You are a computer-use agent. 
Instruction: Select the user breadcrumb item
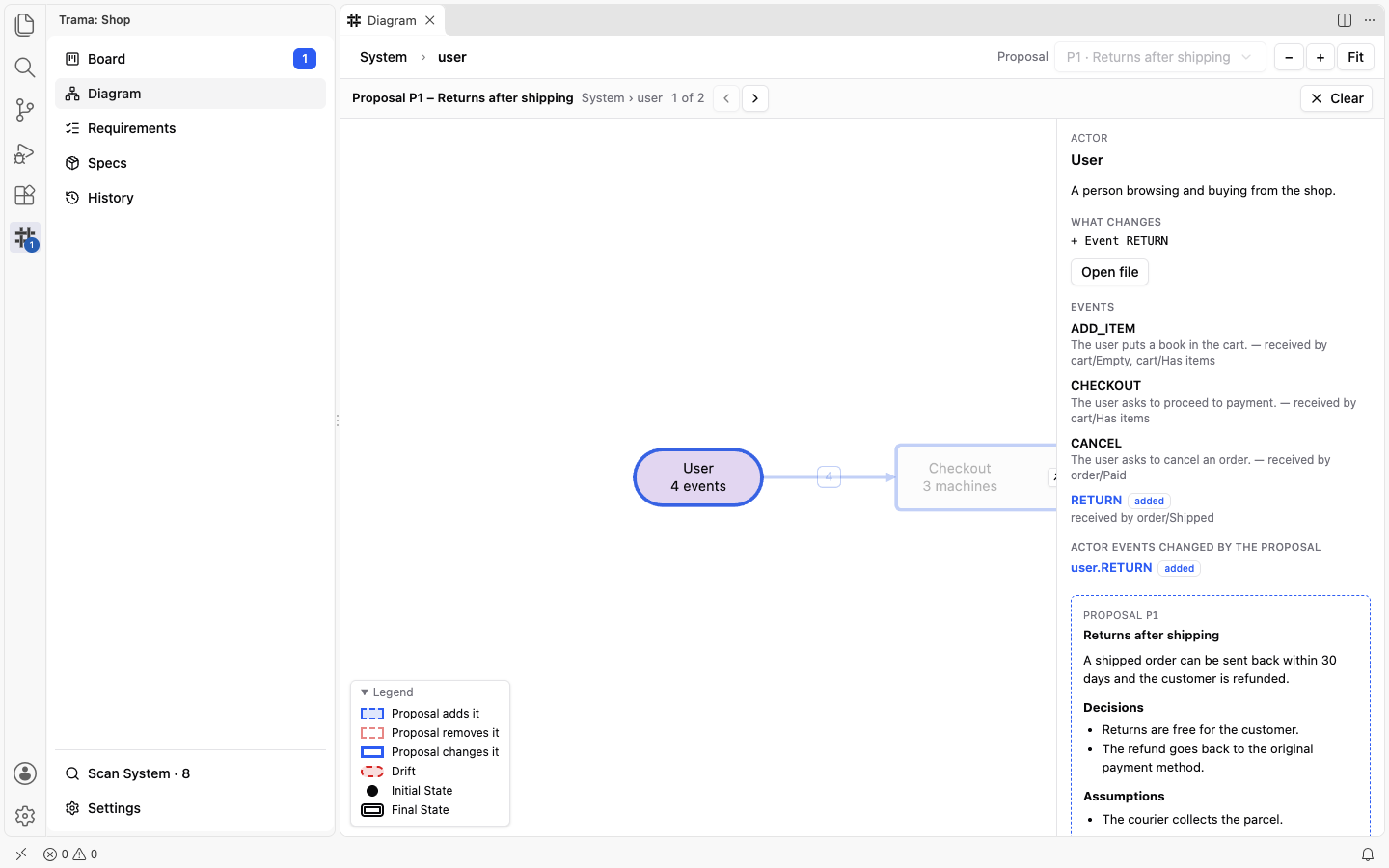[452, 57]
